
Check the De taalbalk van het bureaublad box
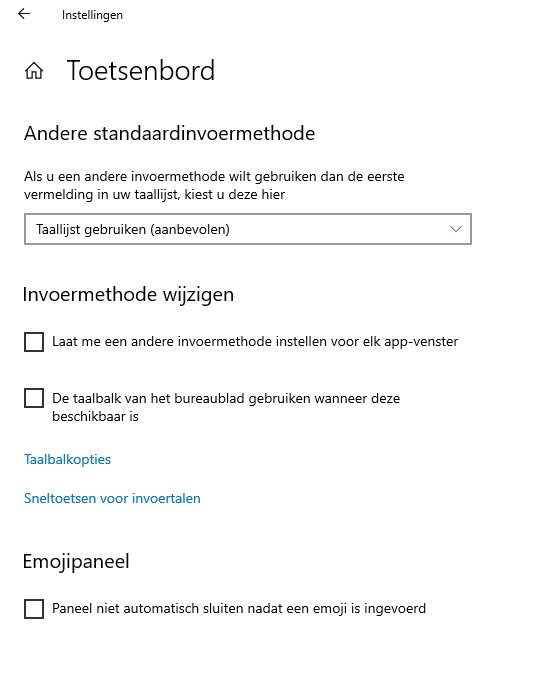tap(34, 398)
